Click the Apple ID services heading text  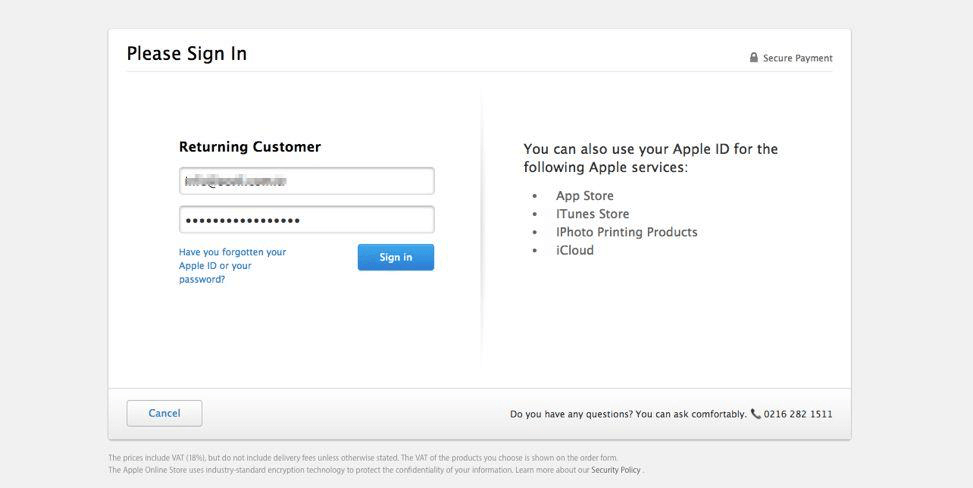coord(650,158)
